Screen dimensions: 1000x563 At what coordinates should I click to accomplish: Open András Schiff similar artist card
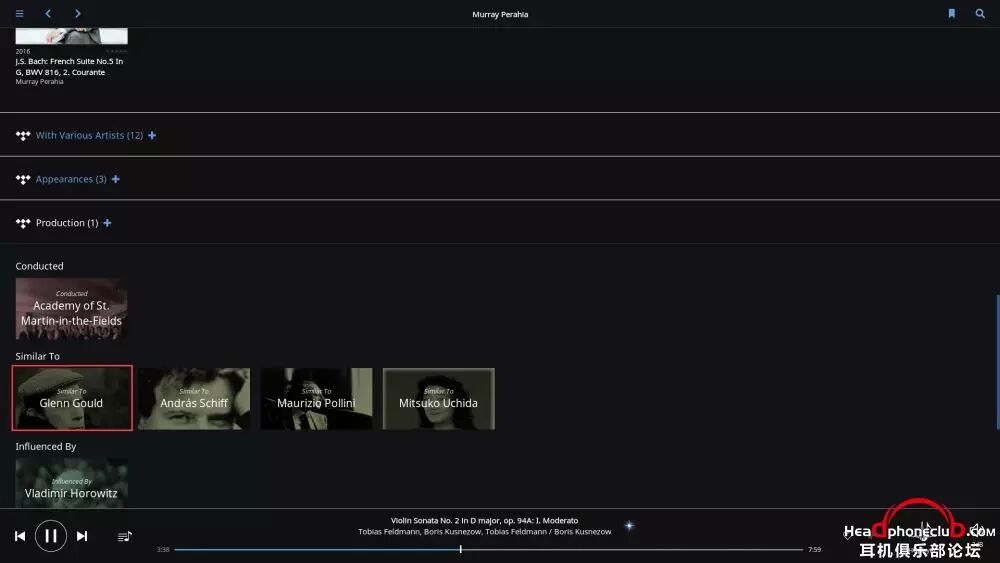point(194,398)
